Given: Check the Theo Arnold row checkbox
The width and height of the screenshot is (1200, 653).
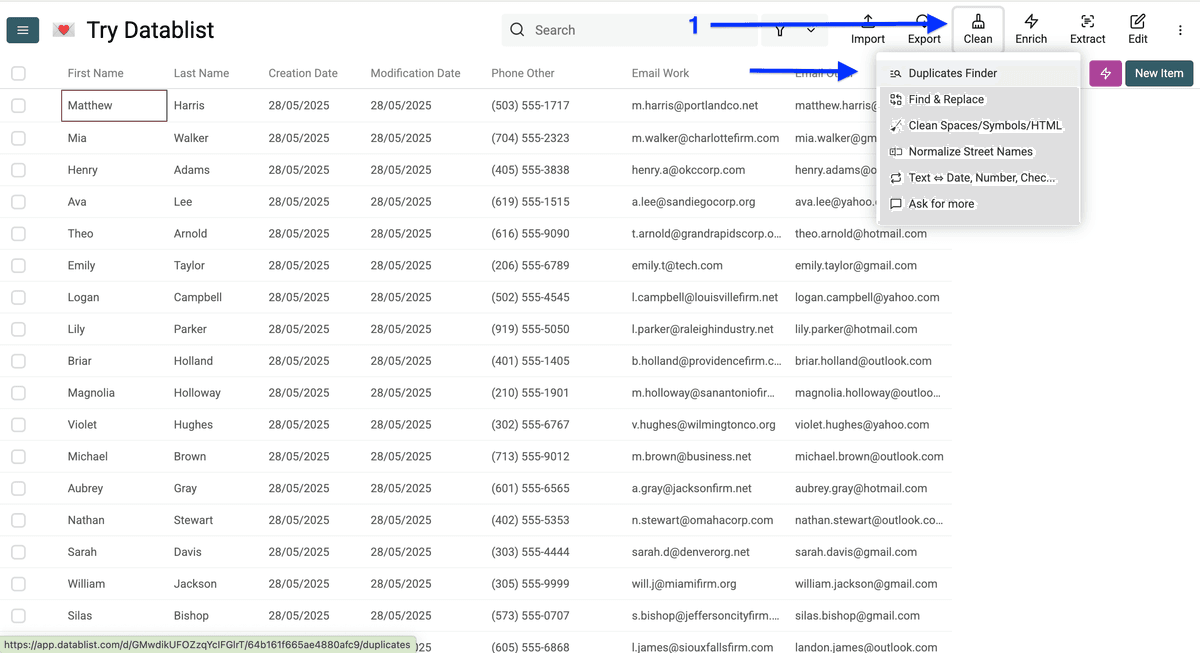Looking at the screenshot, I should [18, 234].
